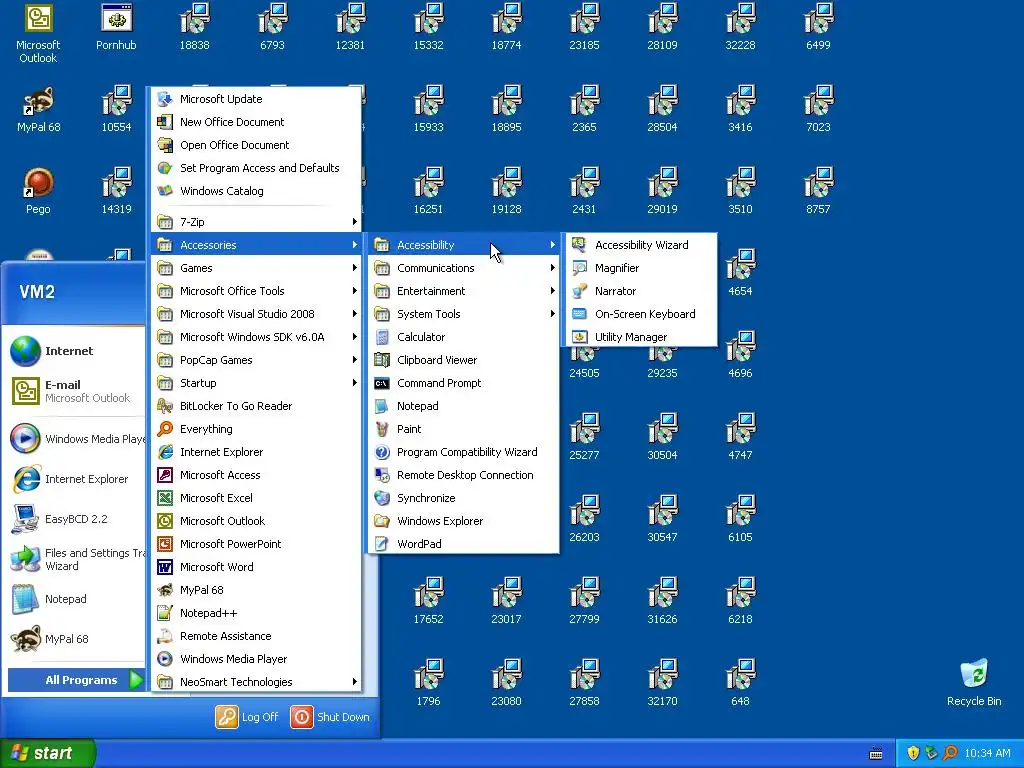Click the BitLocker To Go Reader icon
Viewport: 1024px width, 768px height.
165,406
